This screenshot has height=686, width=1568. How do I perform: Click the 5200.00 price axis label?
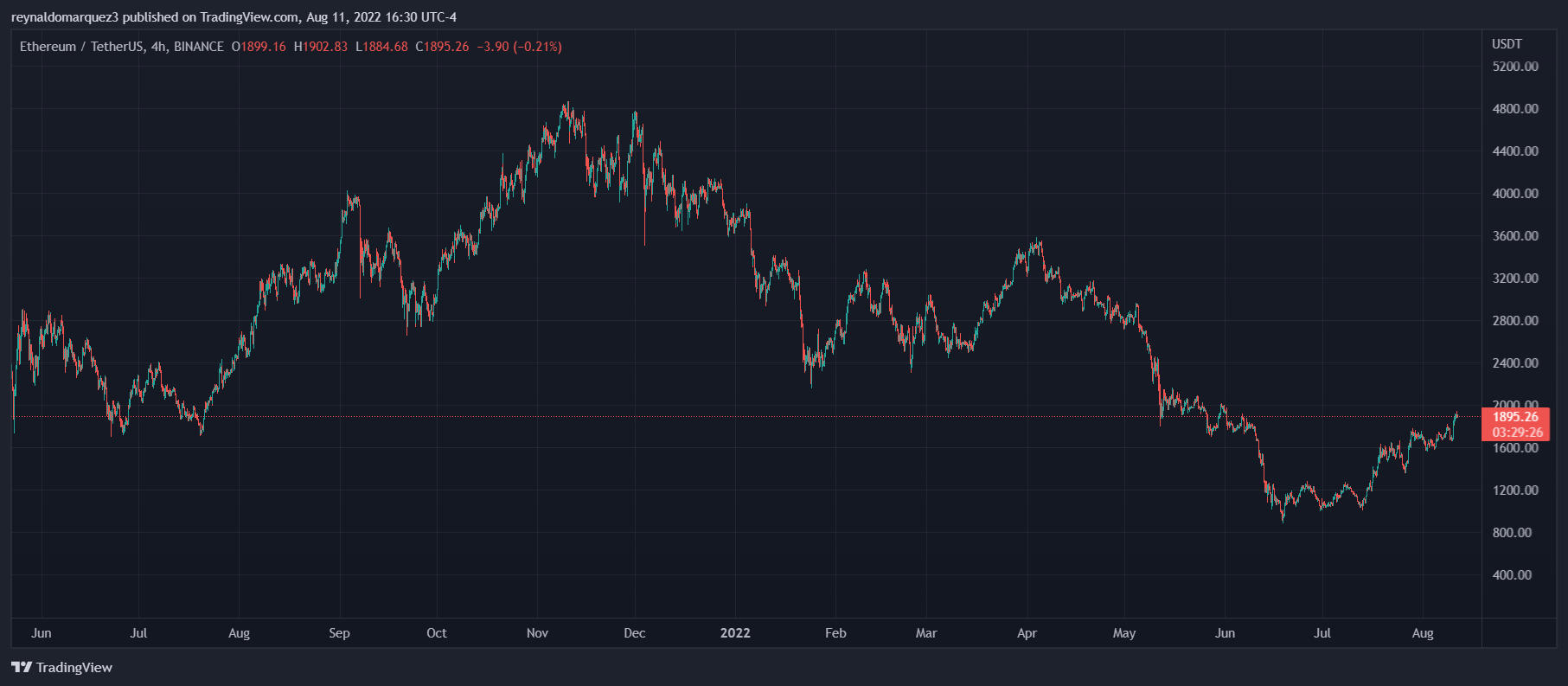[x=1515, y=67]
